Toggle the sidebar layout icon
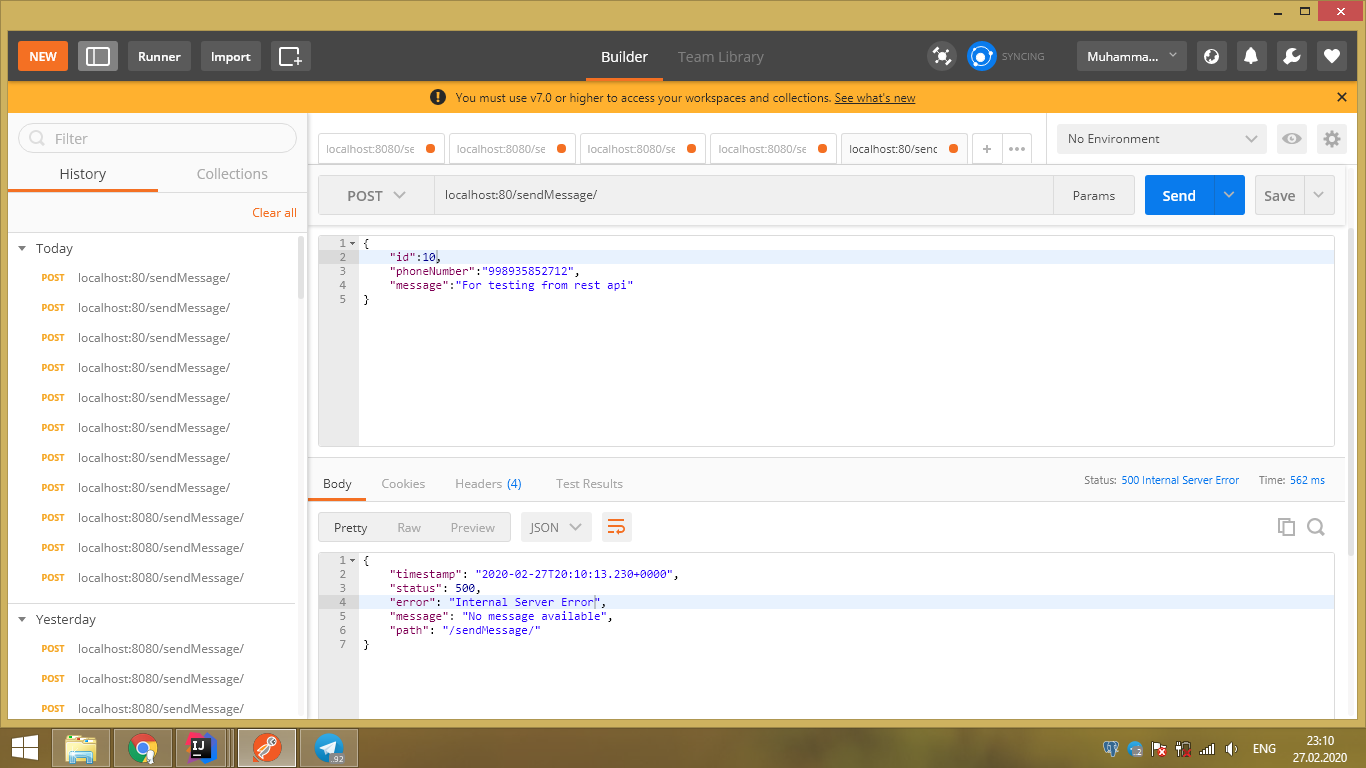This screenshot has width=1366, height=768. click(98, 56)
